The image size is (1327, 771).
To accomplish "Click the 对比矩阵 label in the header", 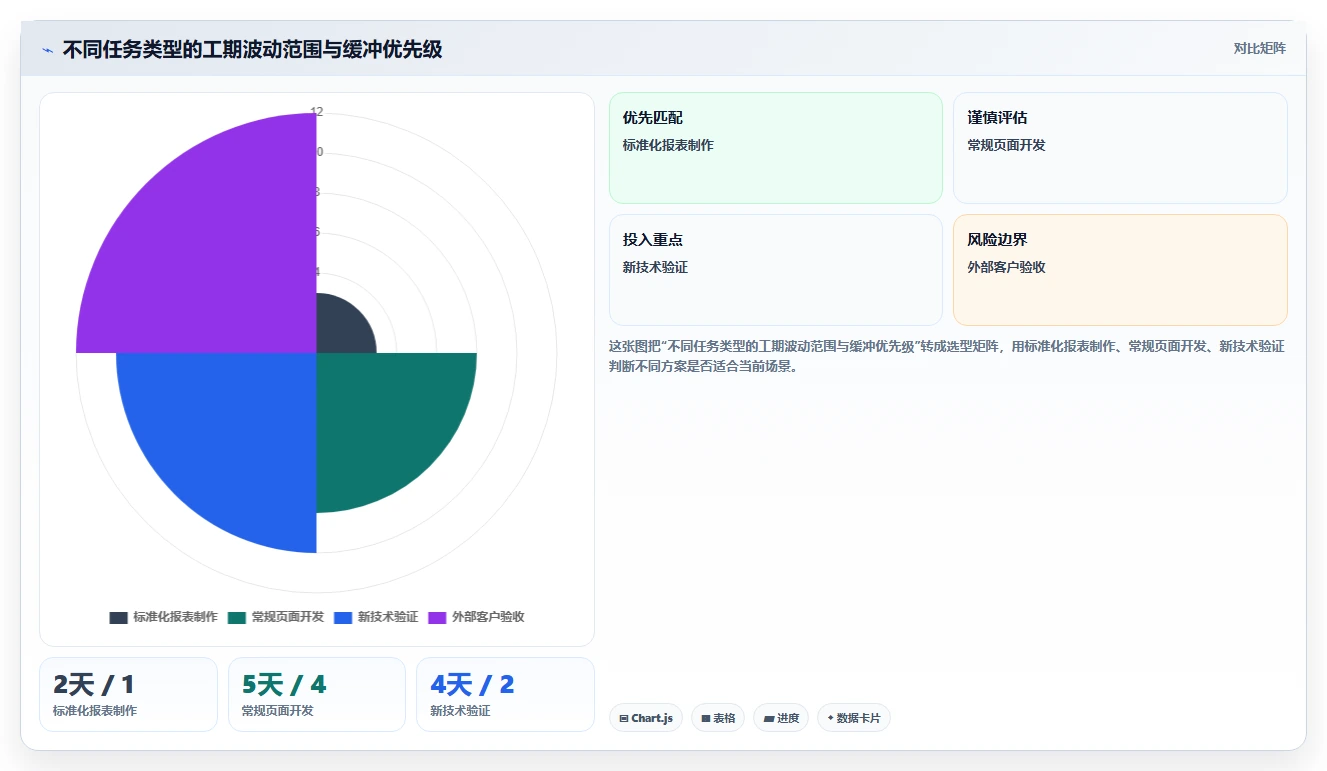I will (x=1260, y=48).
